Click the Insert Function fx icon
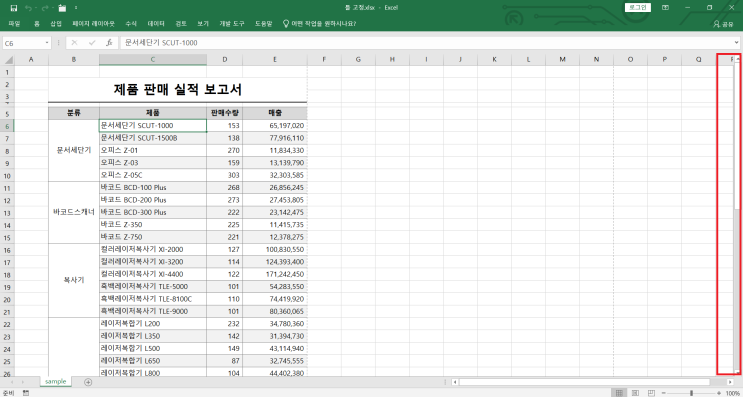Viewport: 743px width, 397px height. pyautogui.click(x=109, y=43)
